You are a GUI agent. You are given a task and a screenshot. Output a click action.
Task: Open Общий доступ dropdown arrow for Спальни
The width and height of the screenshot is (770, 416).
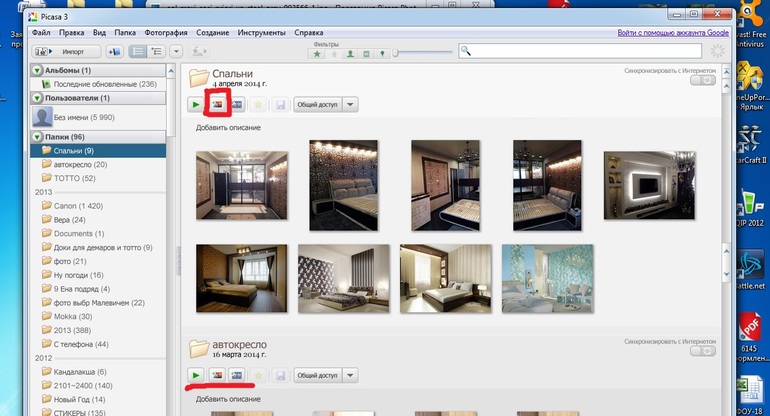coord(350,104)
